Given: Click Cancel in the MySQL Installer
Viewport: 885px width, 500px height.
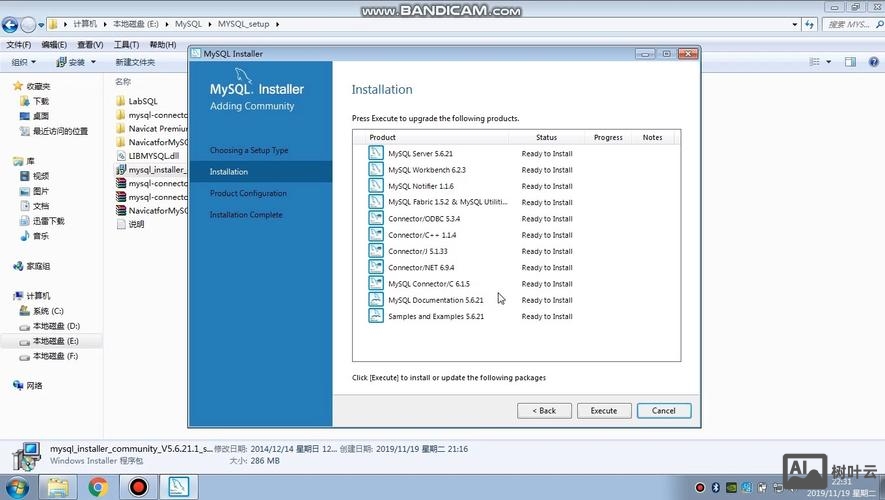Looking at the screenshot, I should pos(664,411).
